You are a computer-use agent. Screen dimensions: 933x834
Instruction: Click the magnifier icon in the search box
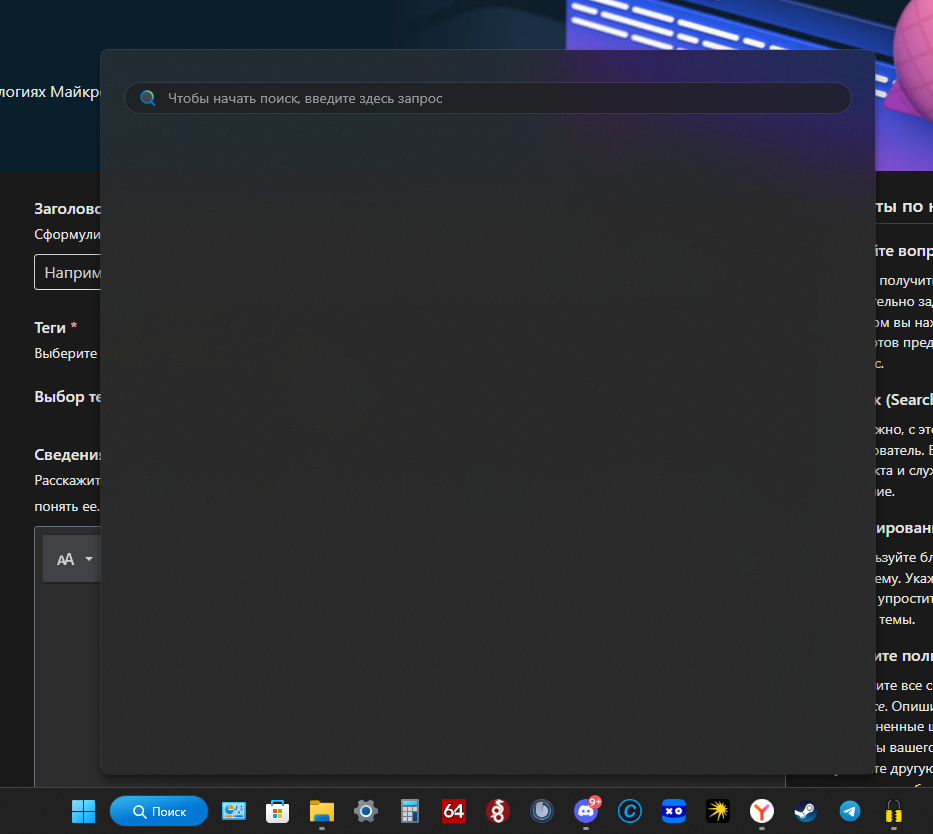pos(148,98)
